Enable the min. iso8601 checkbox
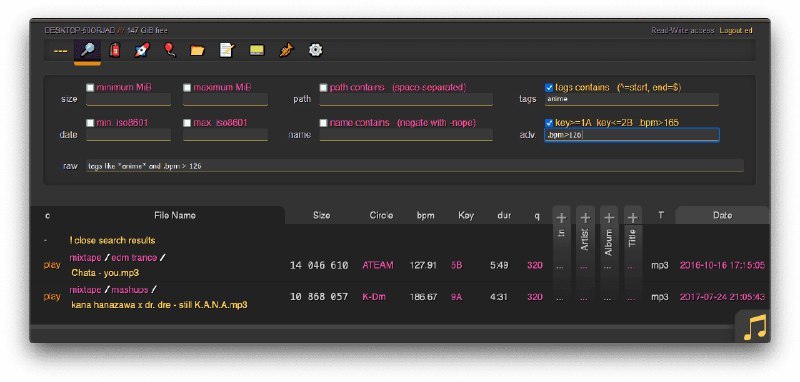The height and width of the screenshot is (382, 800). [90, 123]
